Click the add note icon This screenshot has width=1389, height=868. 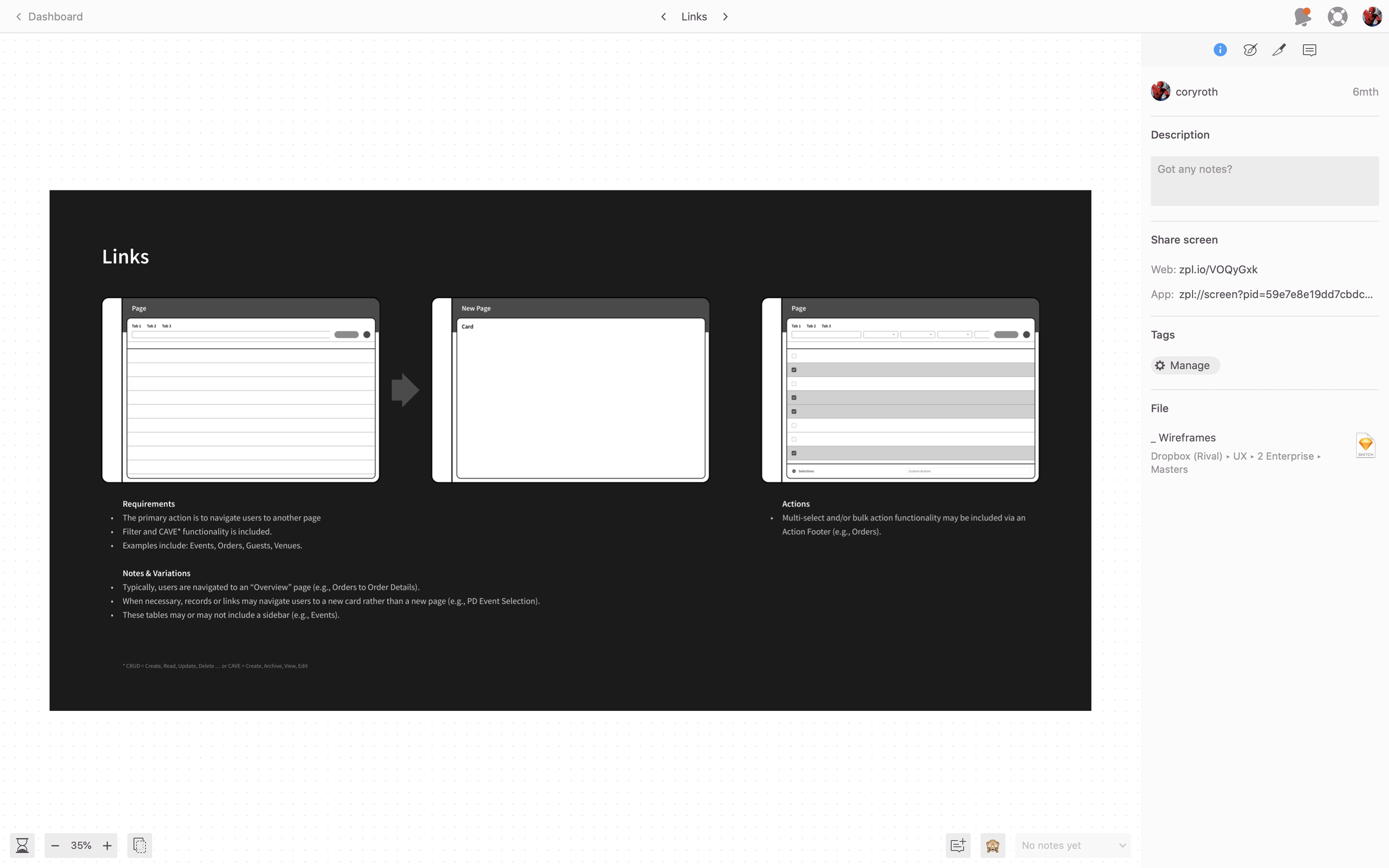(x=958, y=845)
